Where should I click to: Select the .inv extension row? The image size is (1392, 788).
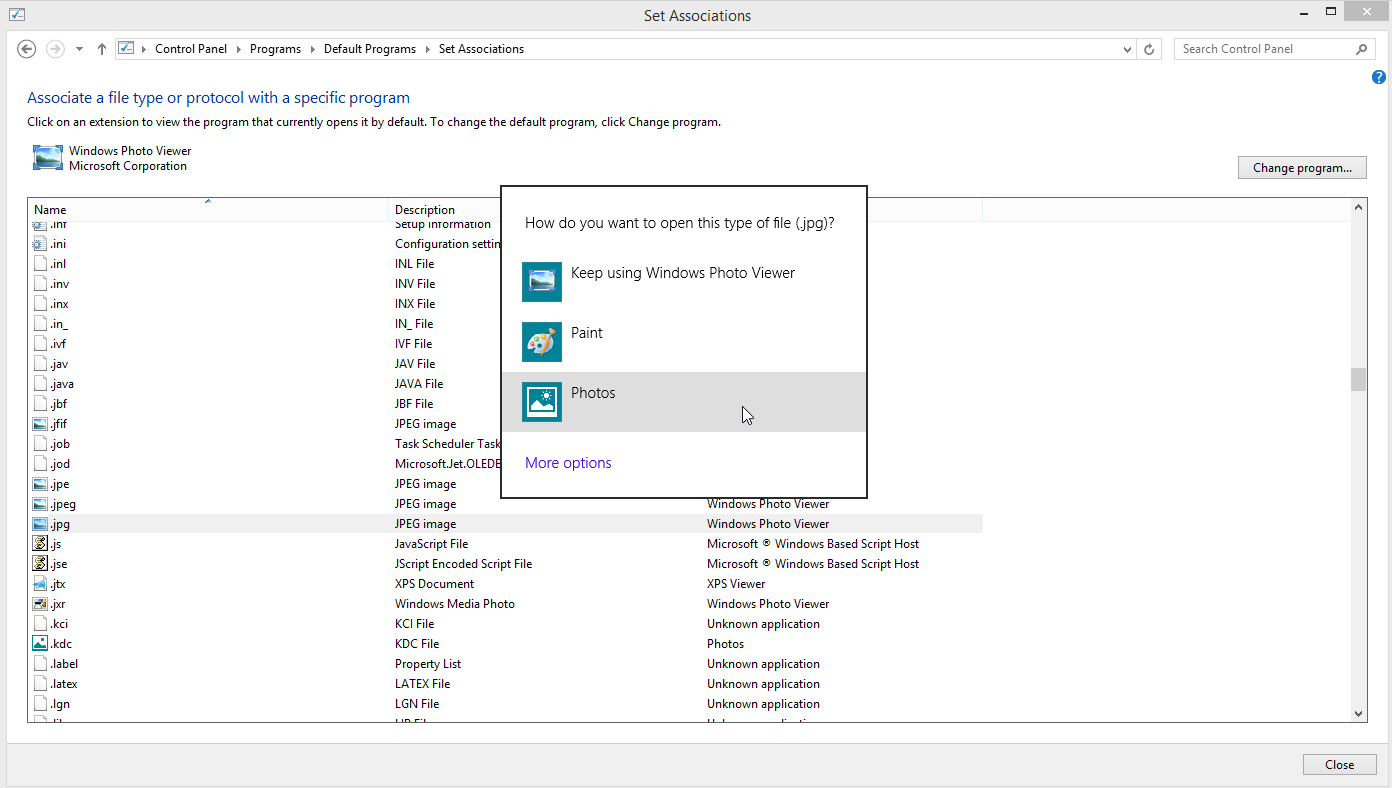[505, 284]
